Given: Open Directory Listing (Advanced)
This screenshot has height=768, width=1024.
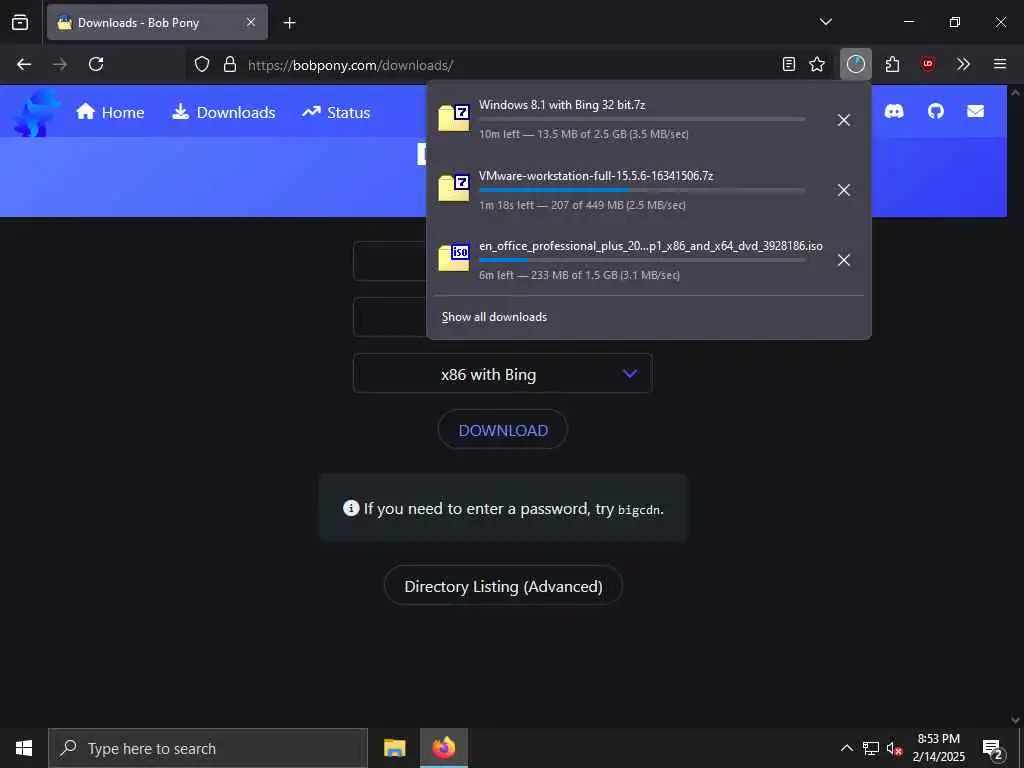Looking at the screenshot, I should click(503, 586).
